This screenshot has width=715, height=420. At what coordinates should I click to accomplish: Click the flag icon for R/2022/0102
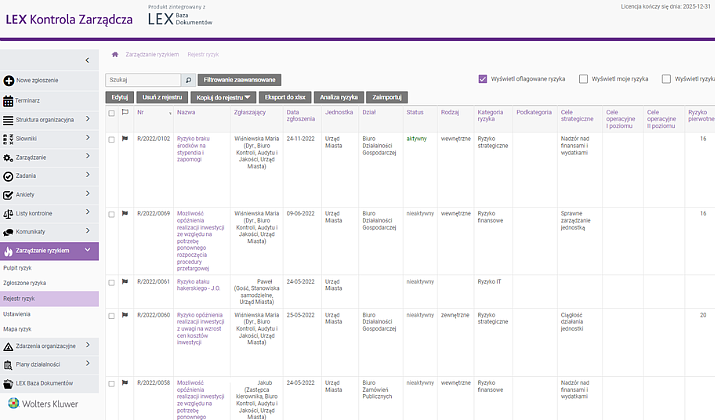click(x=125, y=139)
